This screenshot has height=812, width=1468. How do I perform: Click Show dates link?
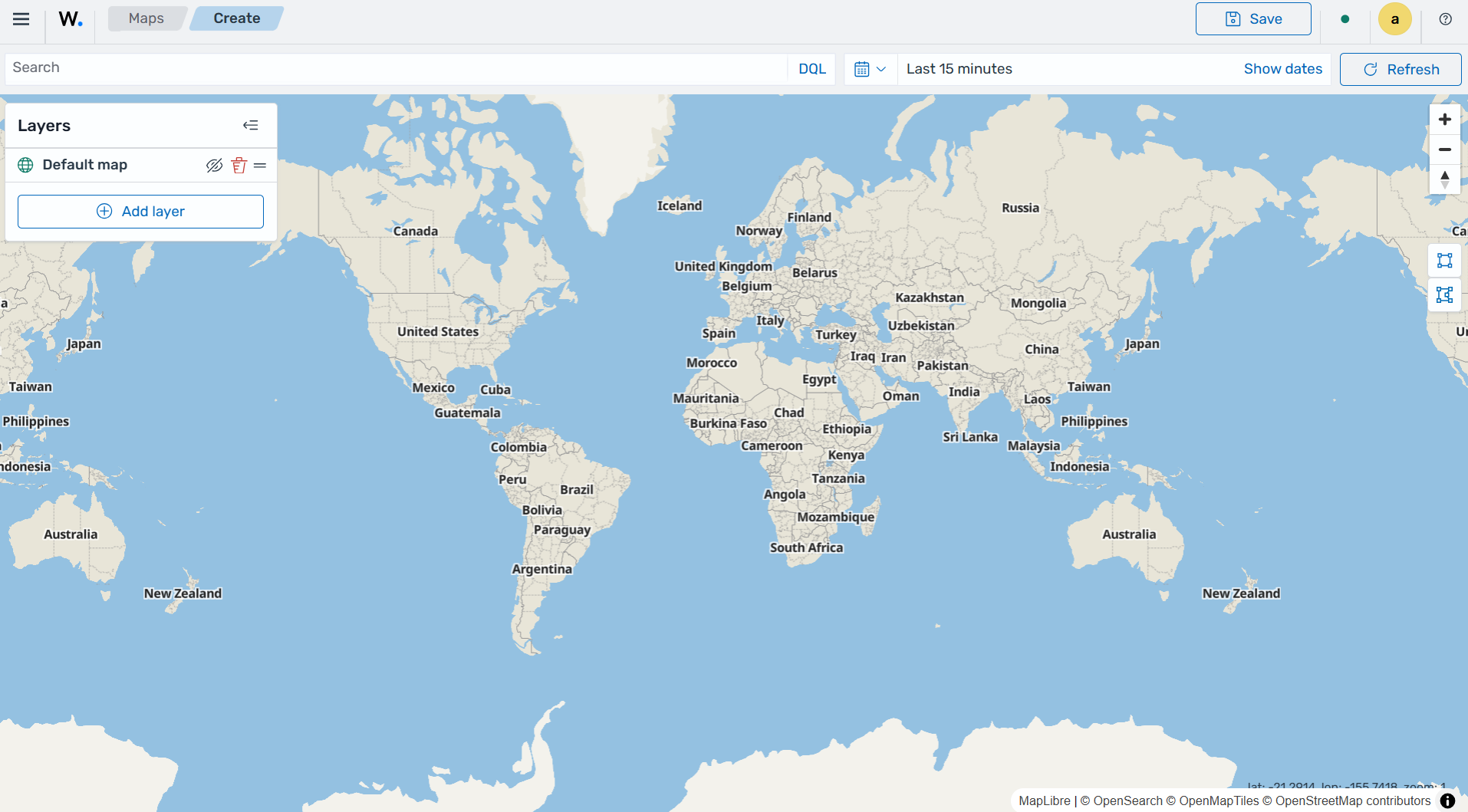click(x=1283, y=69)
